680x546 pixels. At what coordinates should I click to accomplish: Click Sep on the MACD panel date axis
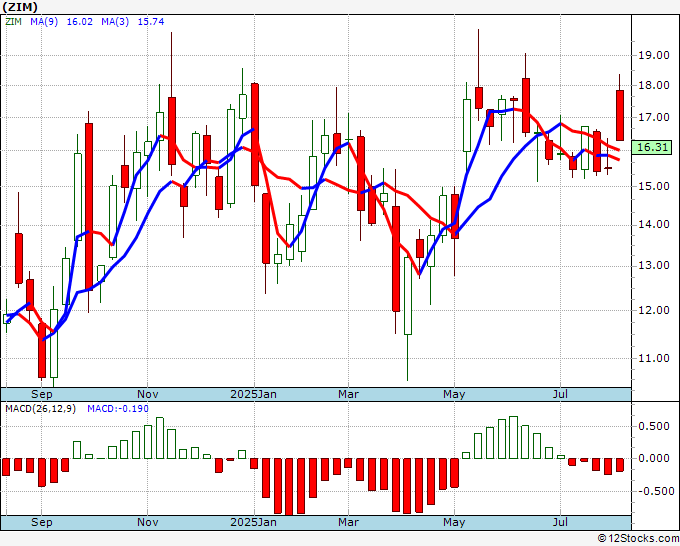(42, 522)
